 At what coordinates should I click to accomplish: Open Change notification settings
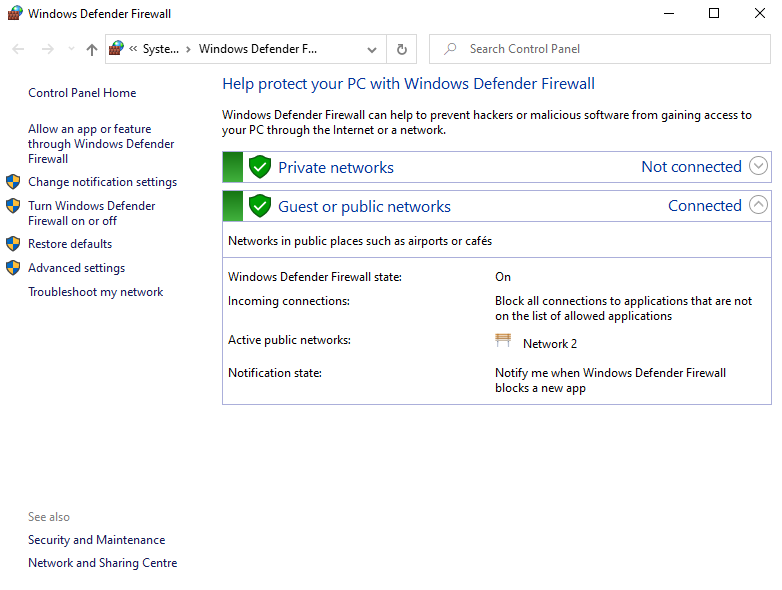point(102,182)
